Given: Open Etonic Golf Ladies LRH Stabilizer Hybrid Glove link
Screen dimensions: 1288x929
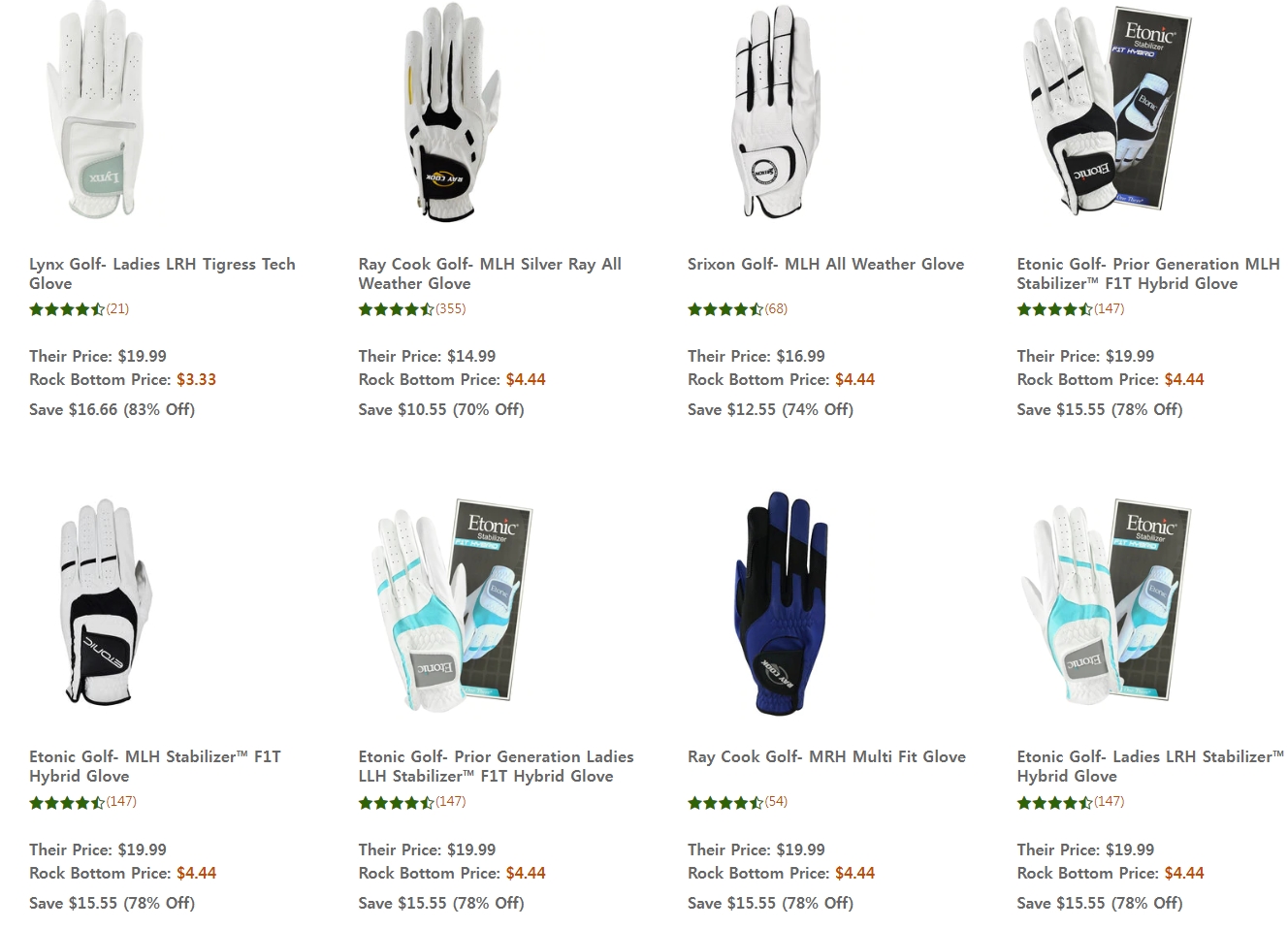Looking at the screenshot, I should pyautogui.click(x=1150, y=766).
